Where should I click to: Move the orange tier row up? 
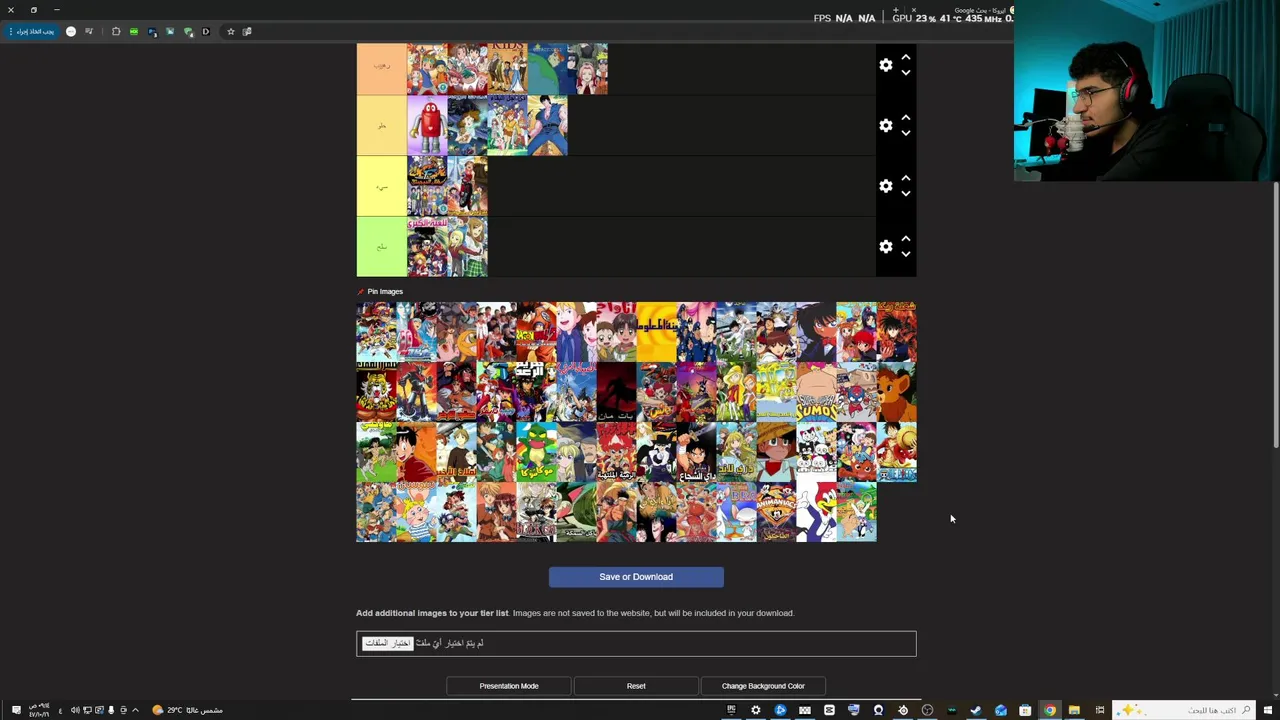click(905, 58)
